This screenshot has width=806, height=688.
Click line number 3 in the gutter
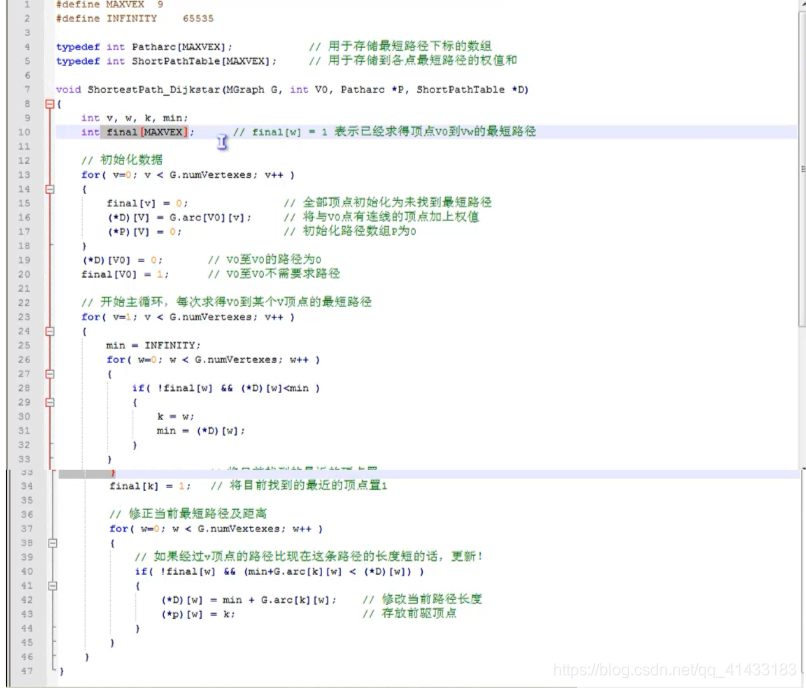tap(27, 32)
